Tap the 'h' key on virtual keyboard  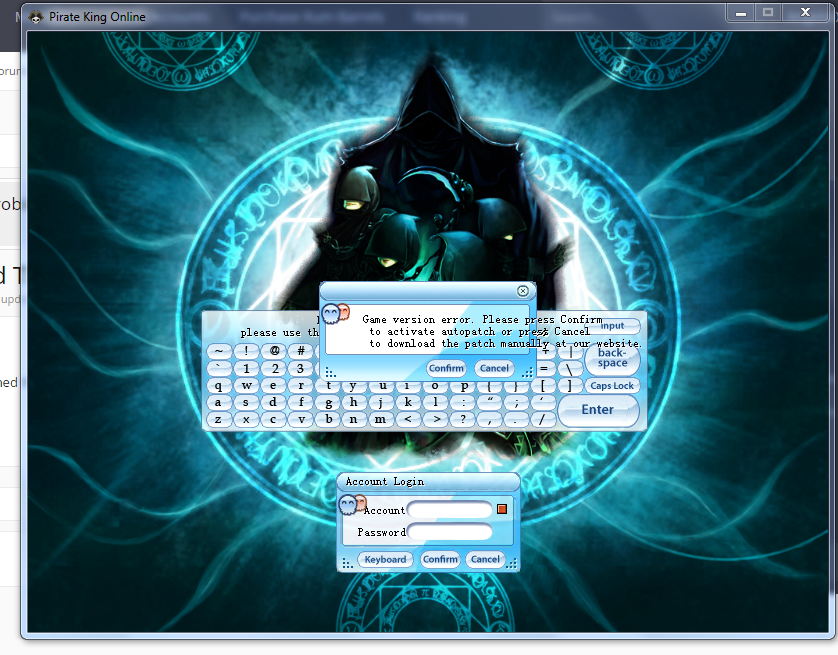[x=354, y=402]
